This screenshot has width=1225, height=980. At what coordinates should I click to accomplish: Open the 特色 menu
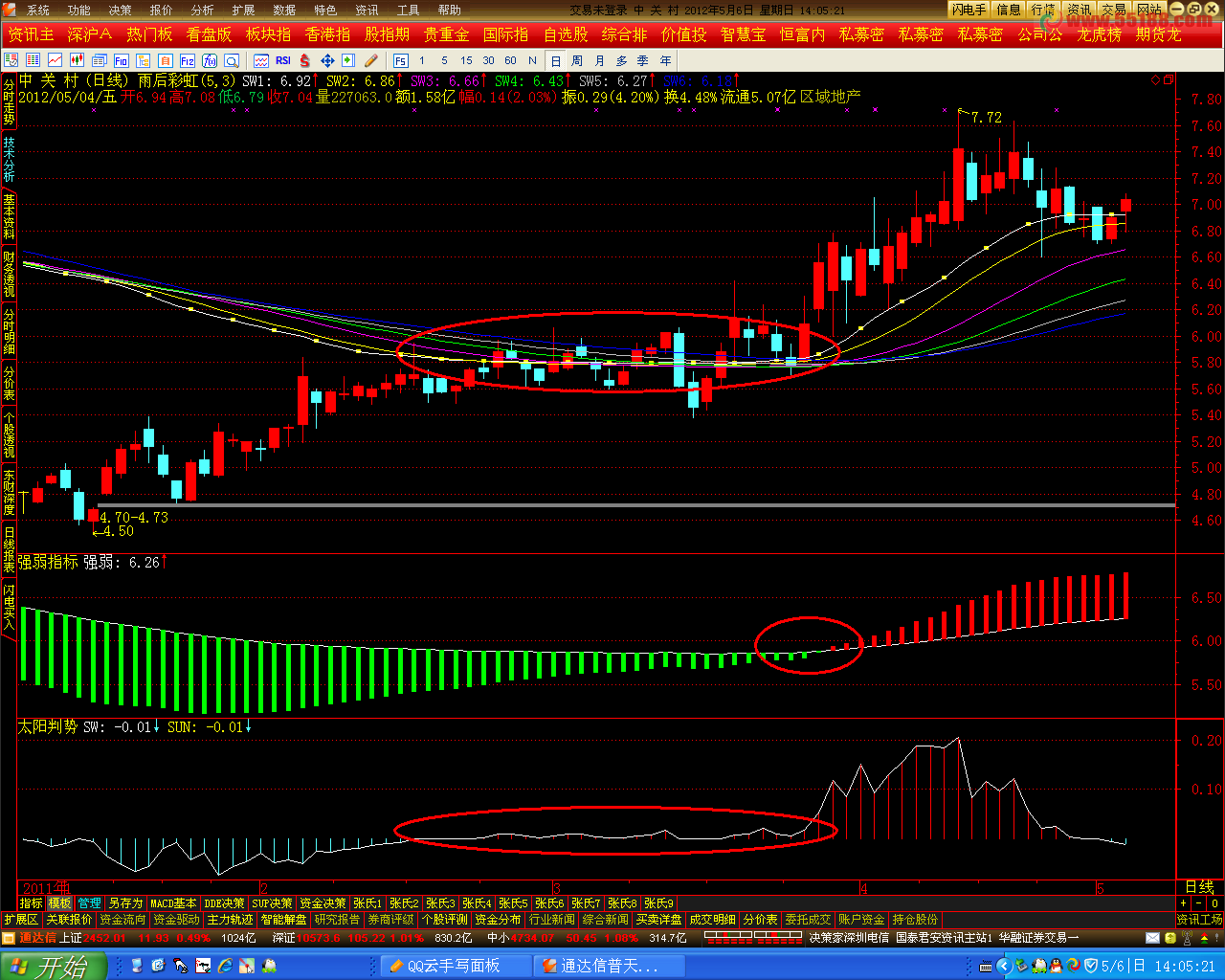325,11
